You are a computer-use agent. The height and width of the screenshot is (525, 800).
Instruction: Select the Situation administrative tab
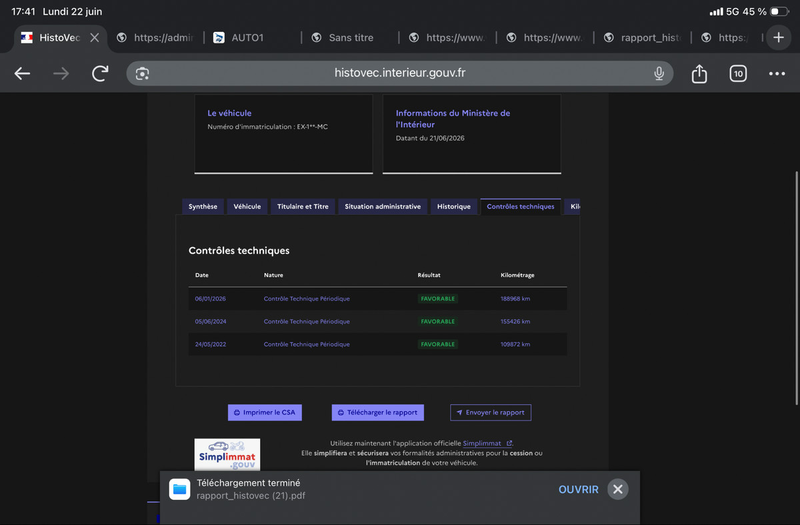[x=382, y=207]
